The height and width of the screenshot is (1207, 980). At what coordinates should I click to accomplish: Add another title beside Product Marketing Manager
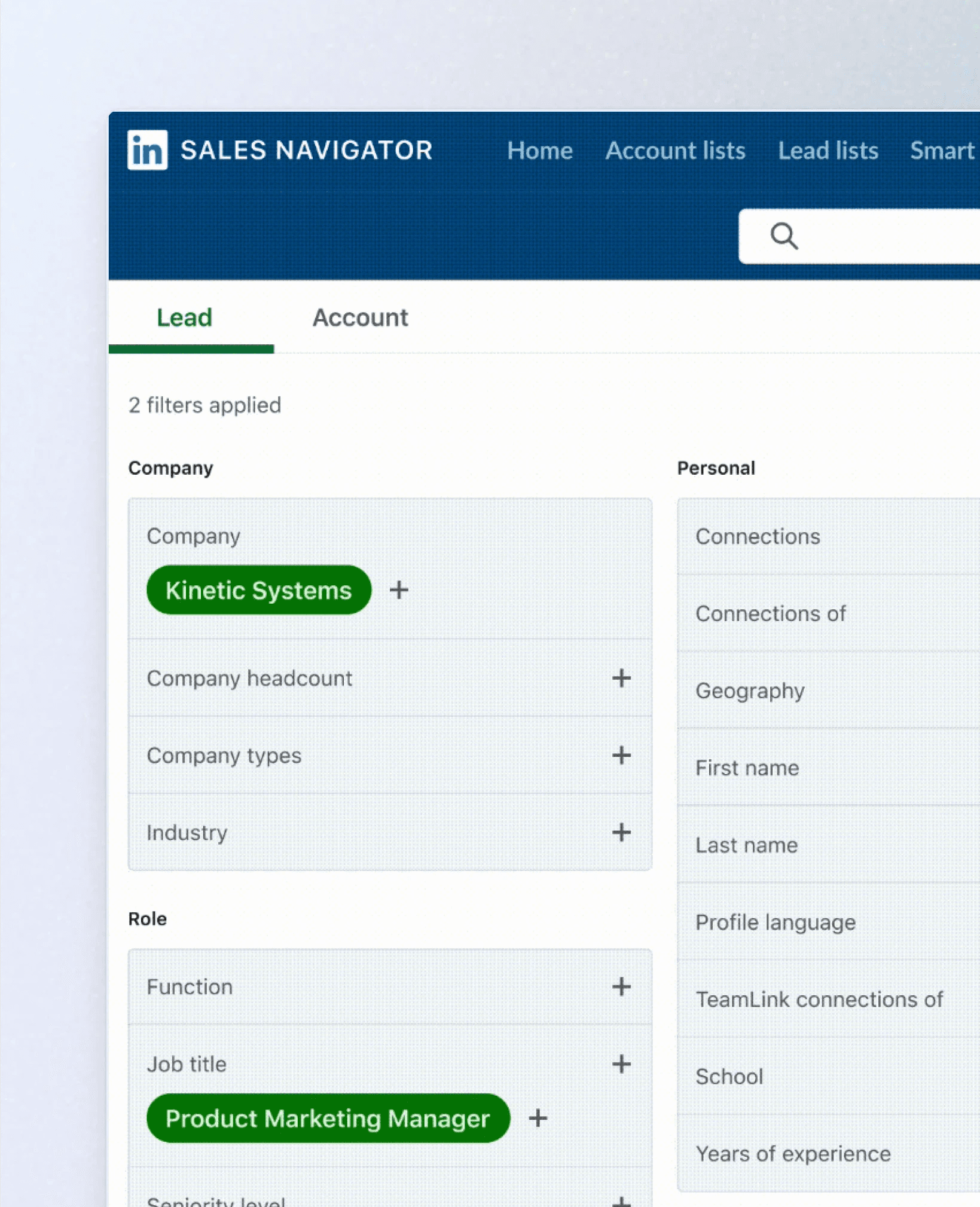[x=538, y=1118]
